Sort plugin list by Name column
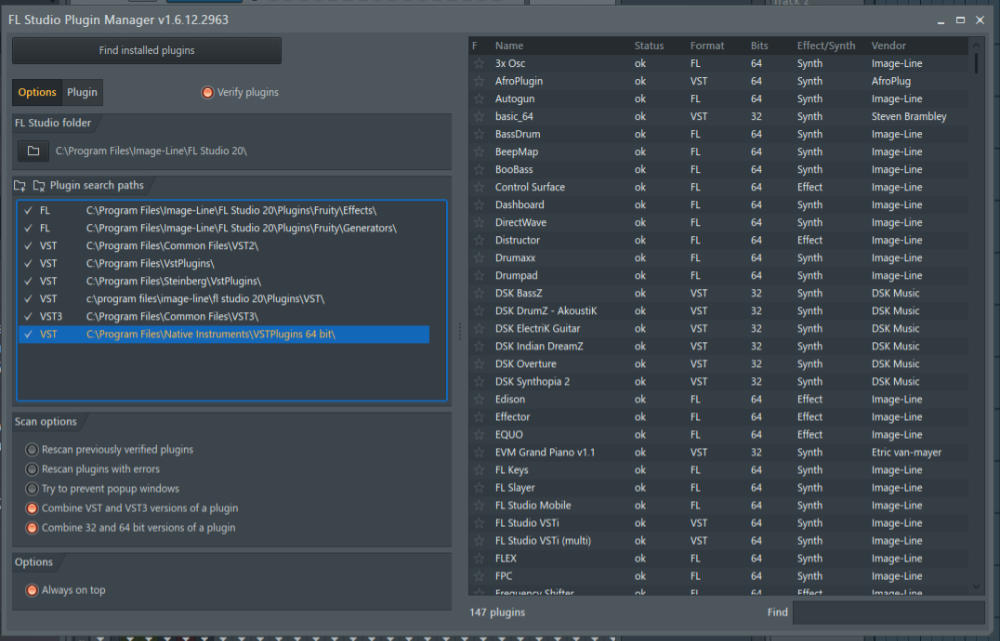Image resolution: width=1000 pixels, height=641 pixels. tap(509, 46)
